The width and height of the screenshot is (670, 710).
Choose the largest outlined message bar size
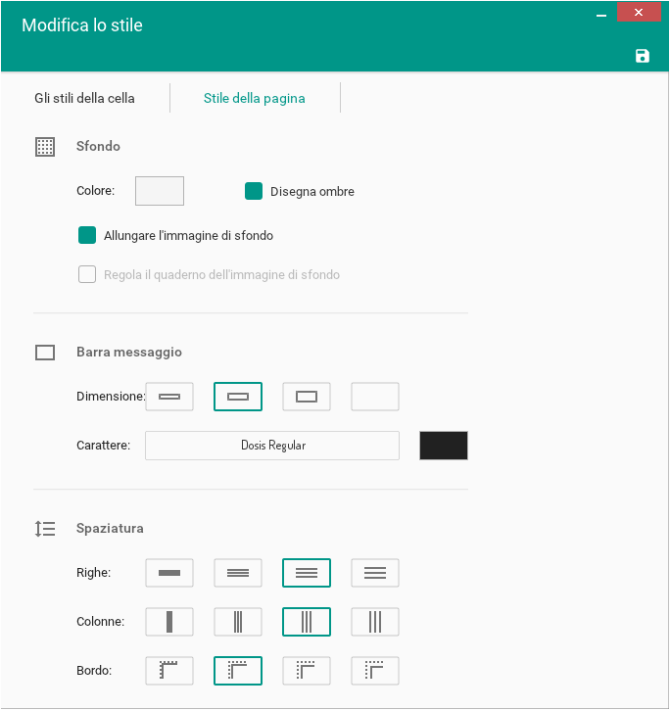pos(306,397)
